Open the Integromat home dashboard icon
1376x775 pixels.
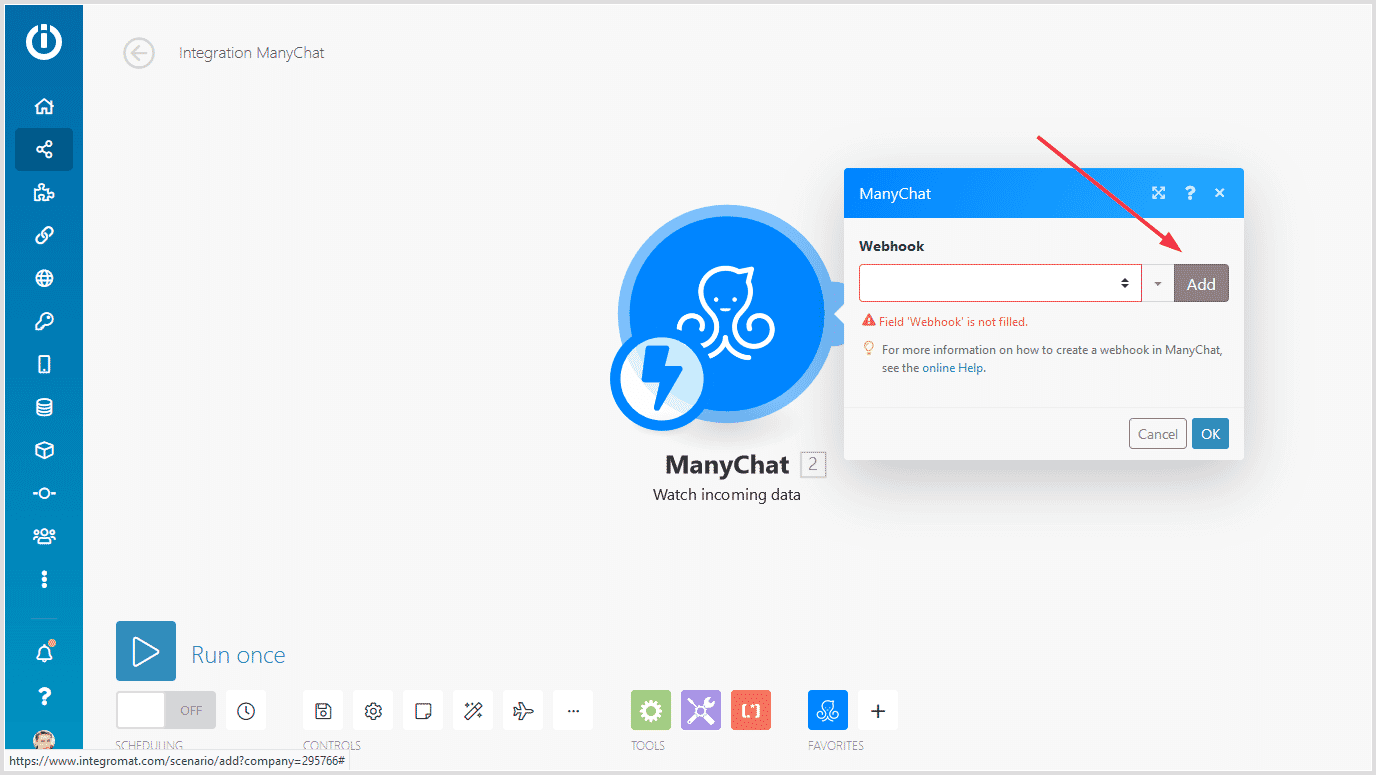pyautogui.click(x=44, y=107)
